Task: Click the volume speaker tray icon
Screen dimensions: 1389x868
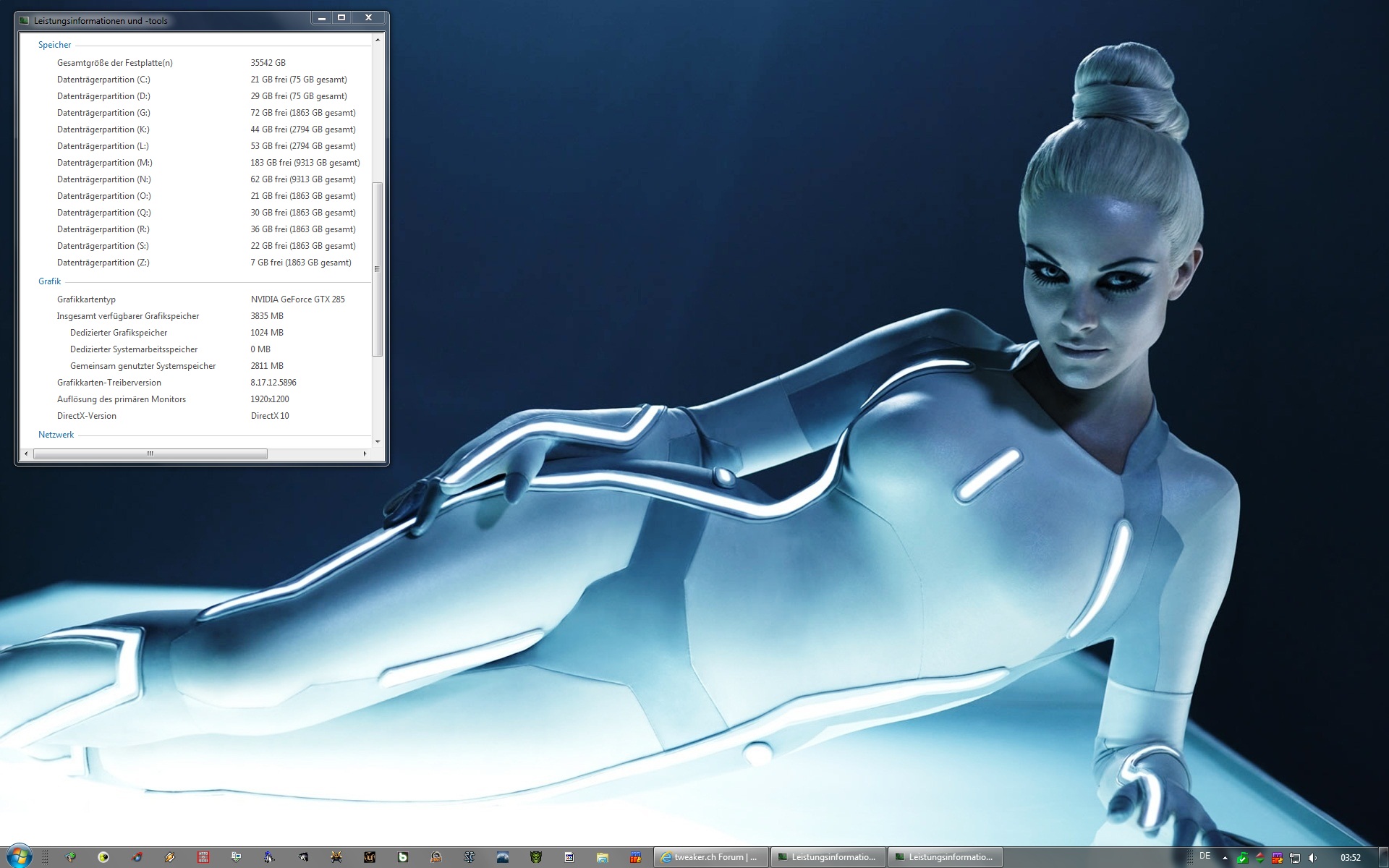Action: pos(1312,858)
